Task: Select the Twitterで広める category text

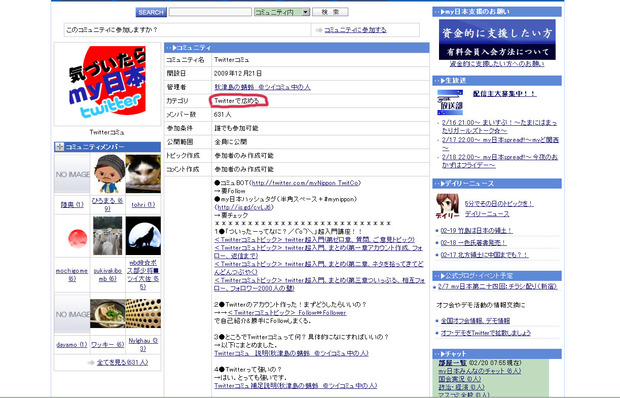Action: pyautogui.click(x=237, y=101)
